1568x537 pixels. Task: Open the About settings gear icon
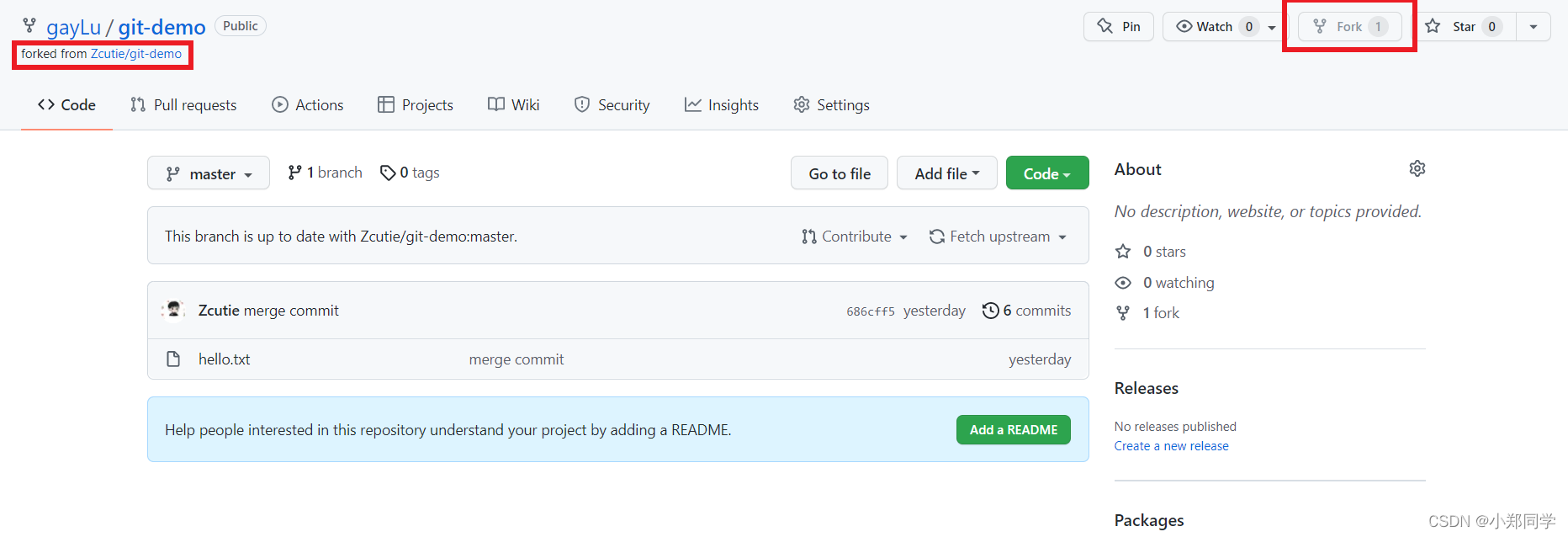coord(1417,168)
